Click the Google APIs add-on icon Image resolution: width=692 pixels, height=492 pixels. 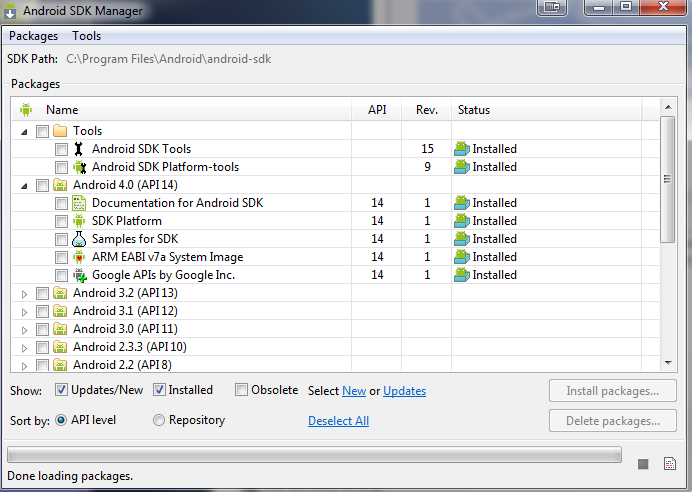coord(80,275)
